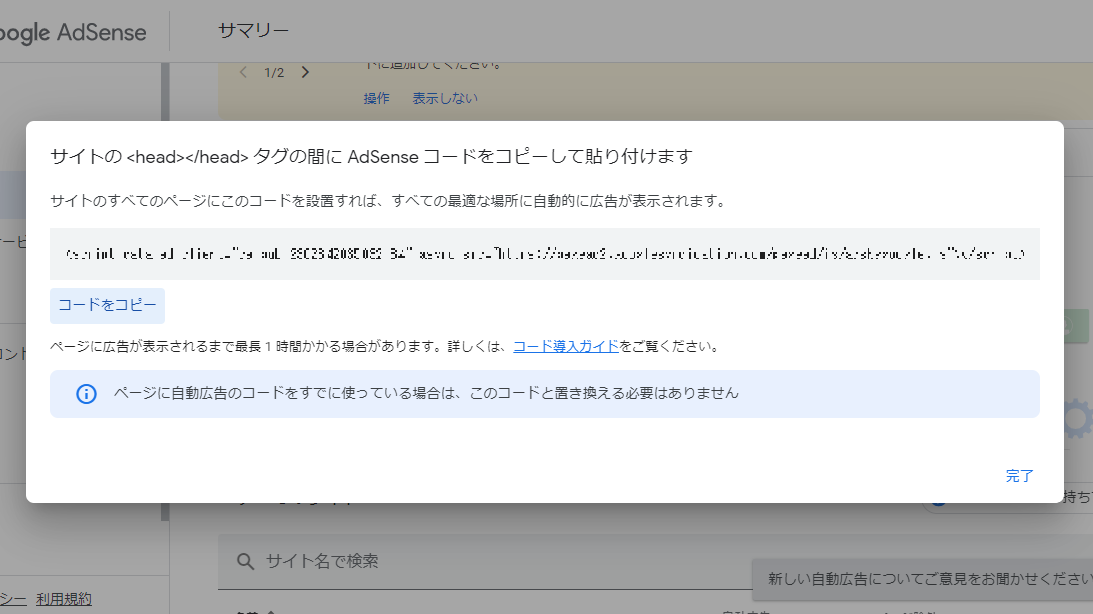Click the Google AdSense logo
Screen dimensions: 1093x614
click(72, 32)
